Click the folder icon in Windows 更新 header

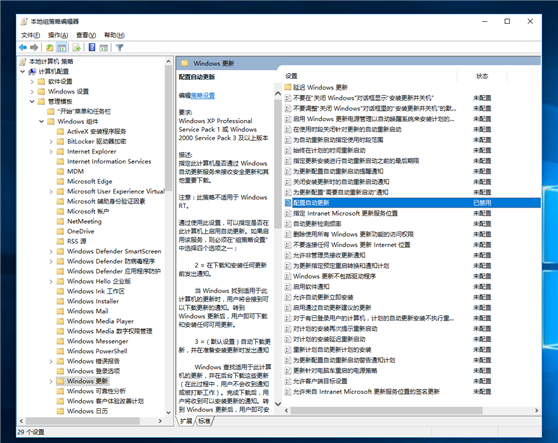185,63
